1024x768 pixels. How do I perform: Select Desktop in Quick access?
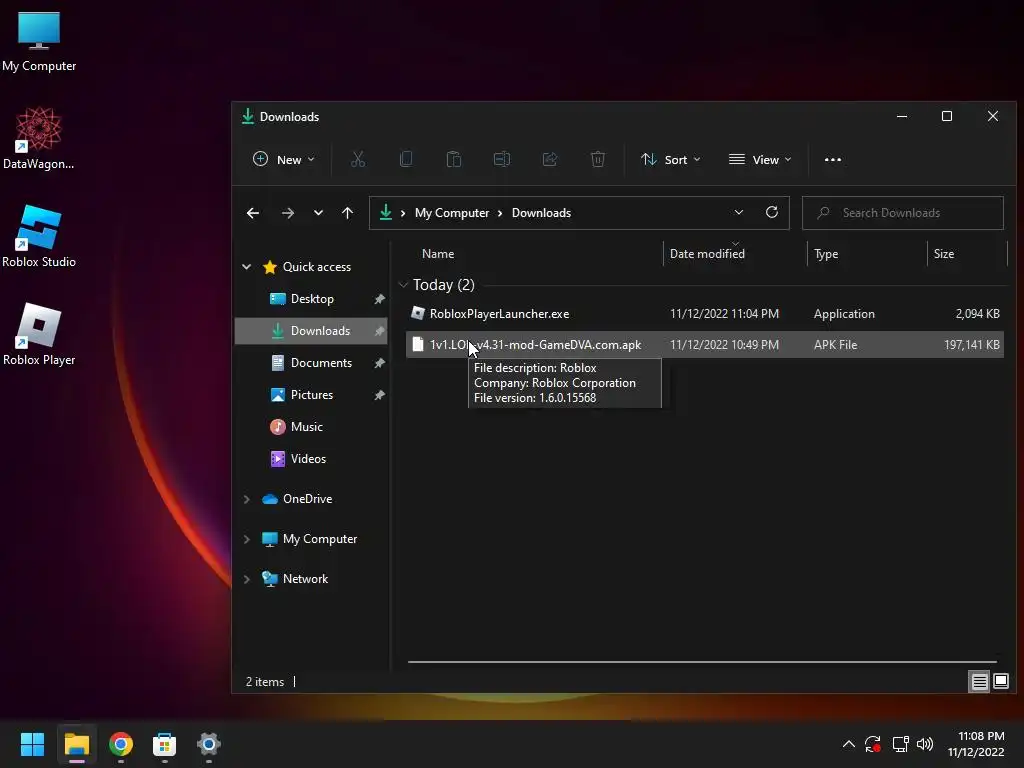tap(311, 298)
